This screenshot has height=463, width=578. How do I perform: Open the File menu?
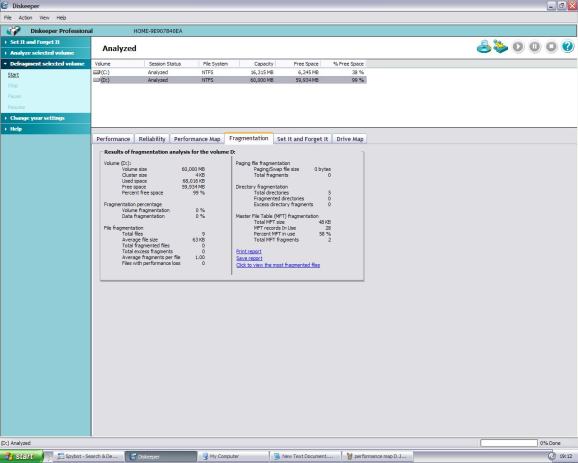(8, 18)
